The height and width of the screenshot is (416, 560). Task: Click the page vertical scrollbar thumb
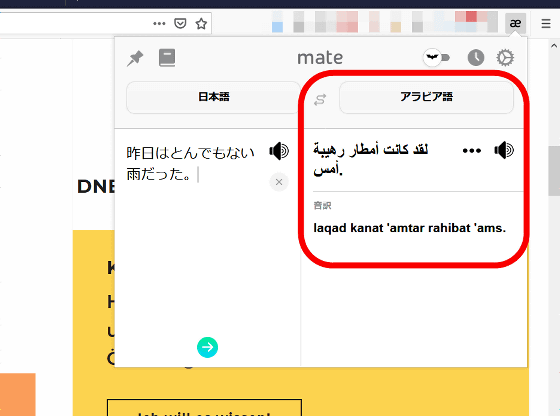coord(554,171)
